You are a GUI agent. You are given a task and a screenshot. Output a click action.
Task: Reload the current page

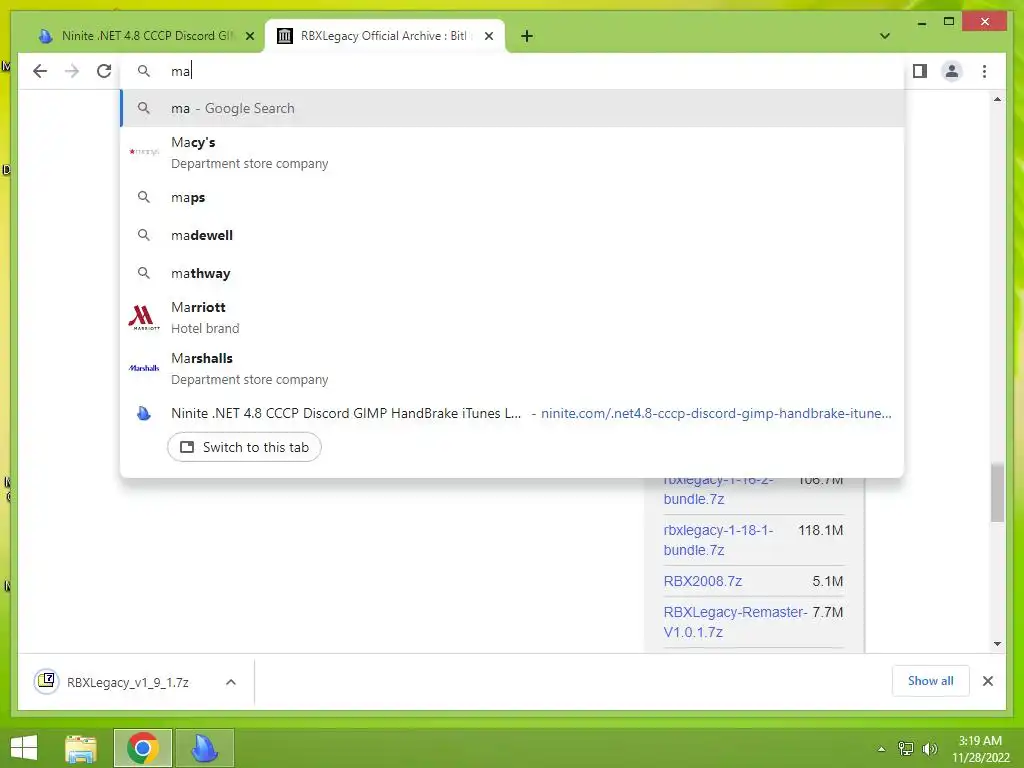[104, 71]
